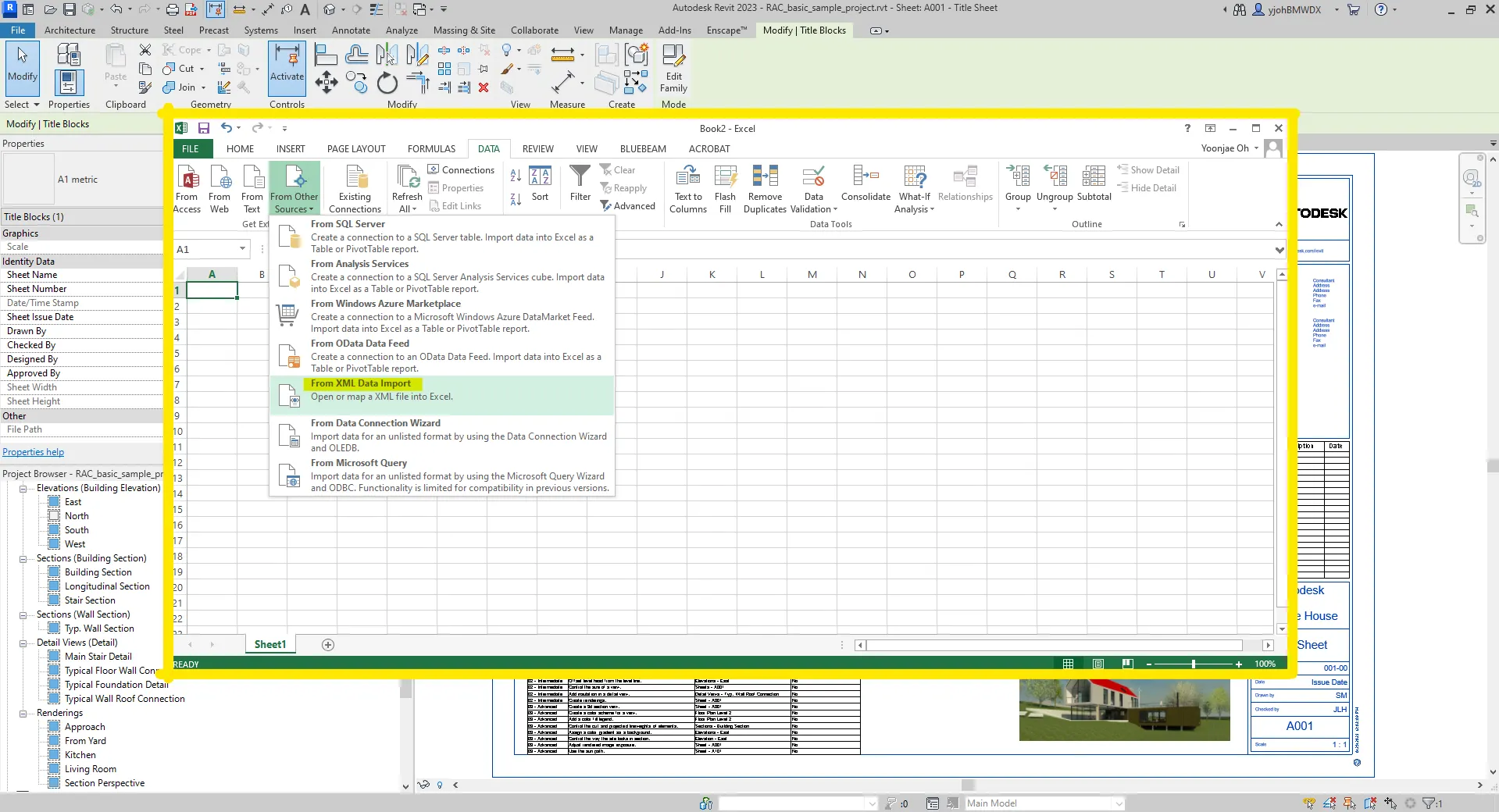Image resolution: width=1499 pixels, height=812 pixels.
Task: Collapse the Renderings tree node
Action: (x=23, y=714)
